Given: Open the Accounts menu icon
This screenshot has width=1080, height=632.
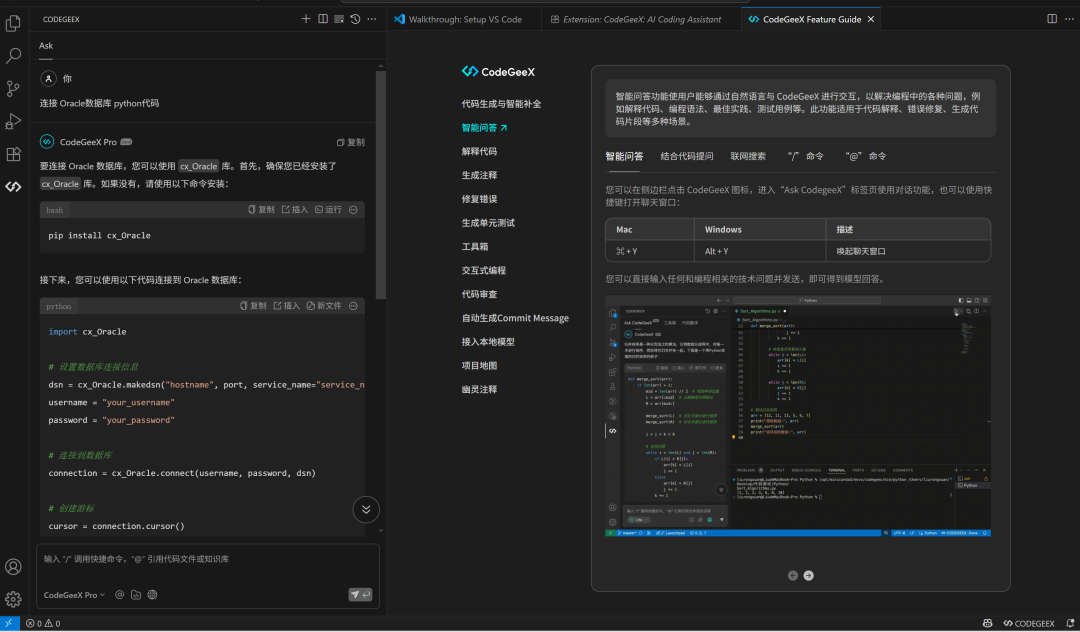Looking at the screenshot, I should (x=13, y=567).
